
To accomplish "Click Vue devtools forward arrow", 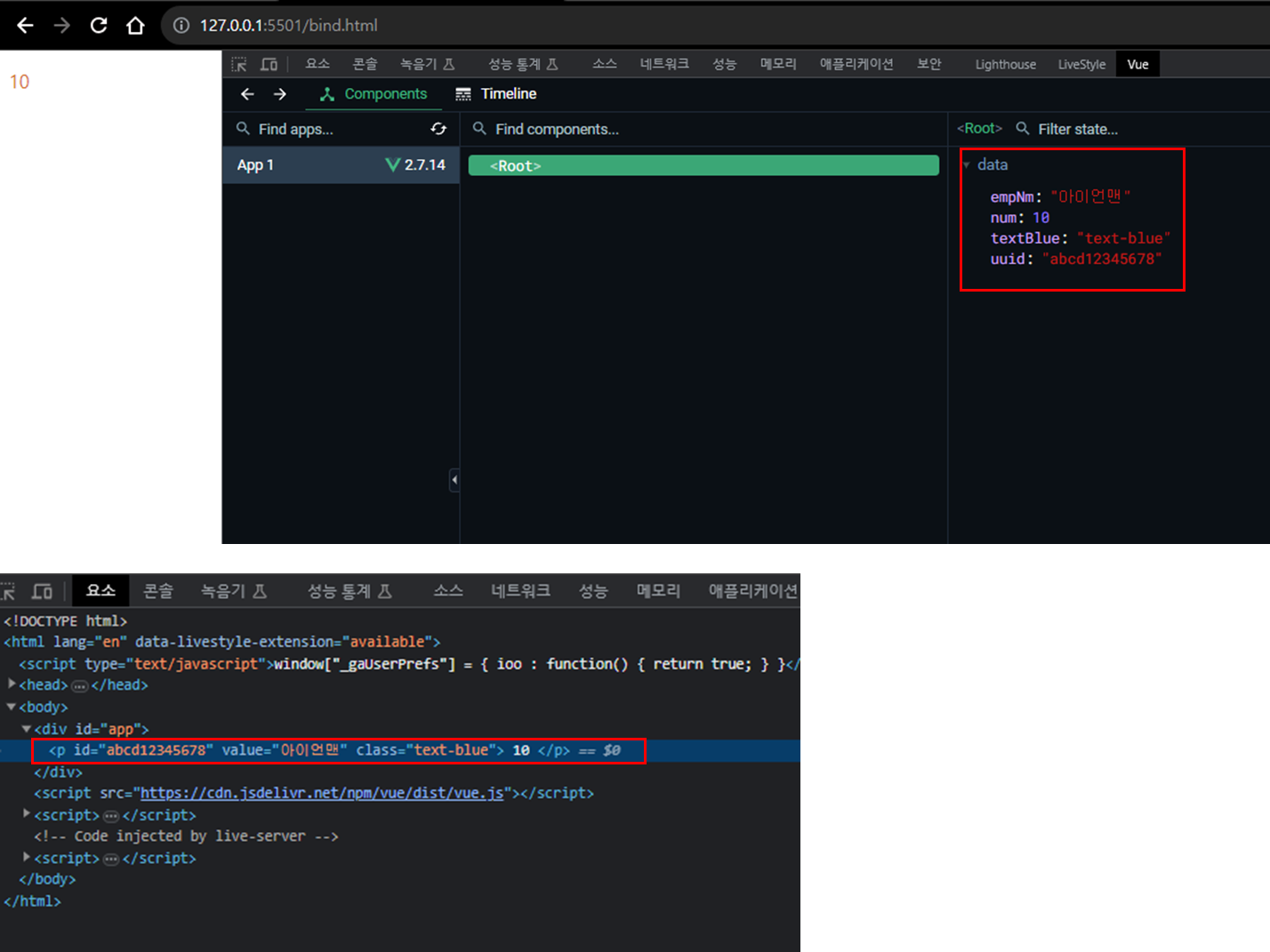I will coord(279,94).
